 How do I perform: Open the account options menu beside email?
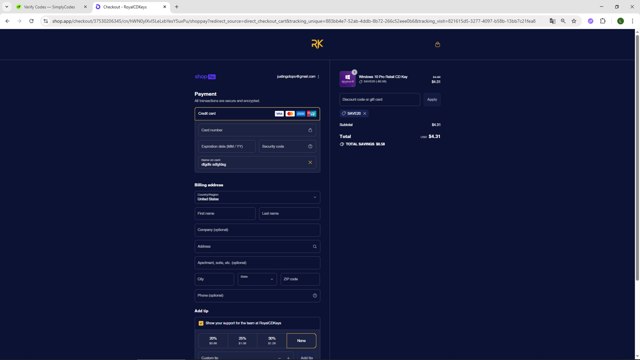(x=318, y=76)
